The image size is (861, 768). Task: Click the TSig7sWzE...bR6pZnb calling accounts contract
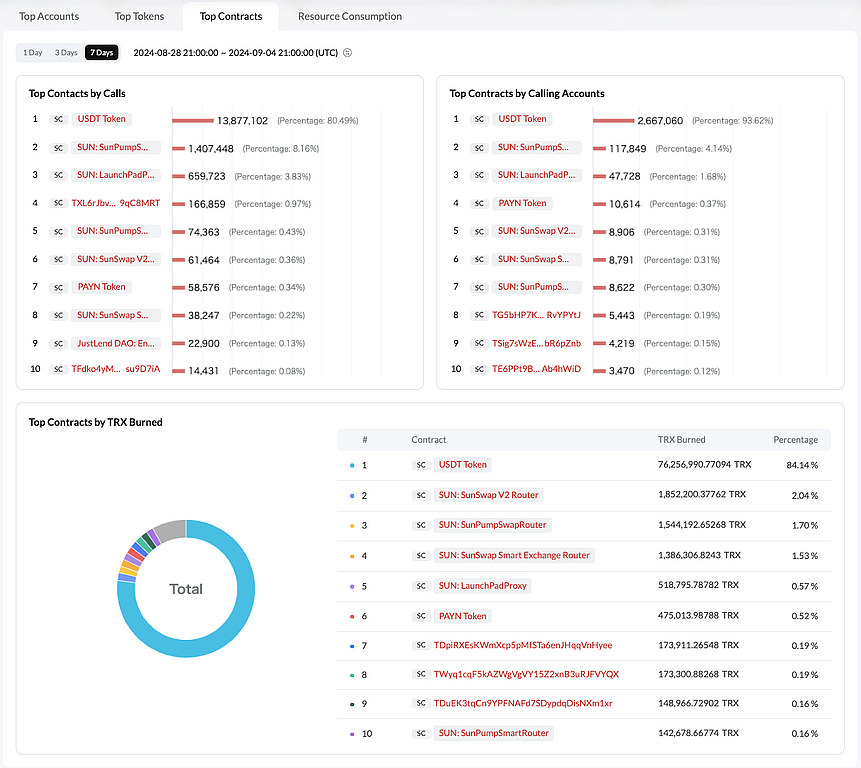pyautogui.click(x=536, y=343)
